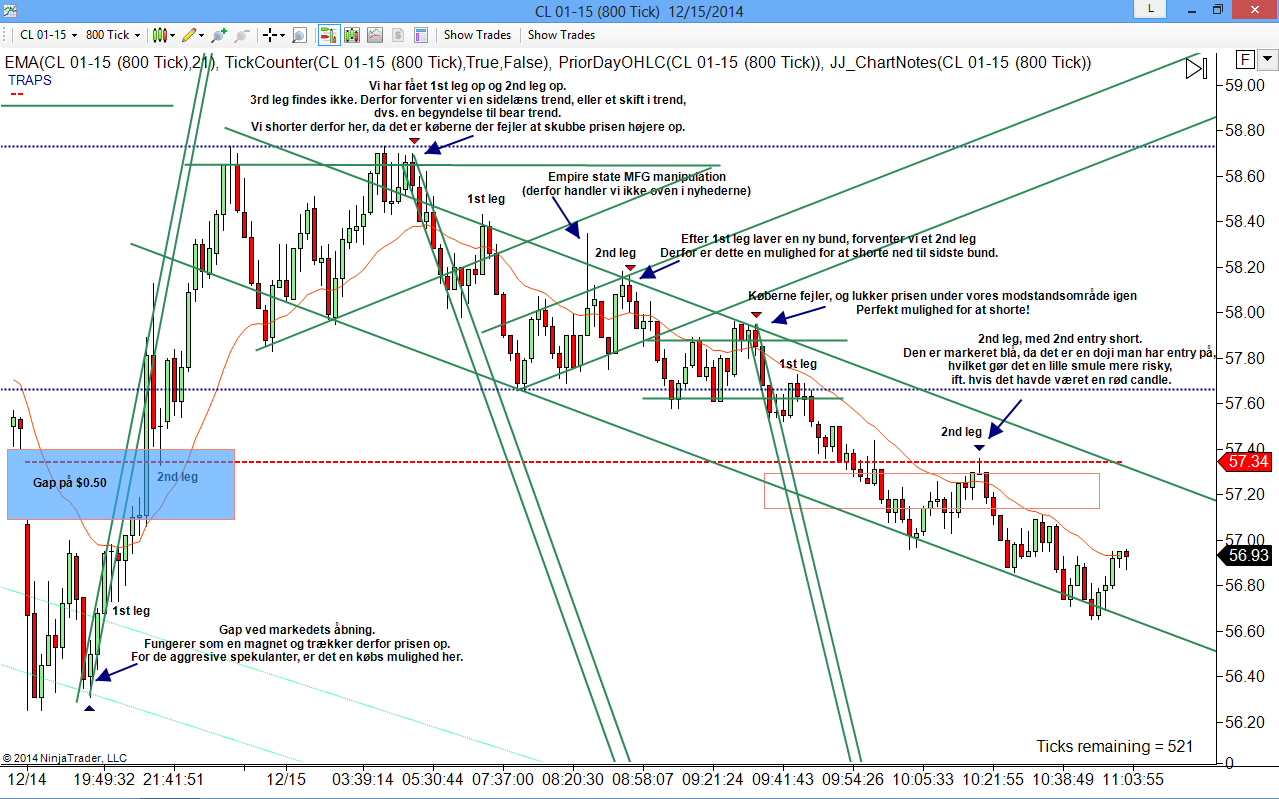Open the CL 01-15 instrument dropdown
Screen dimensions: 1279x799
point(47,35)
